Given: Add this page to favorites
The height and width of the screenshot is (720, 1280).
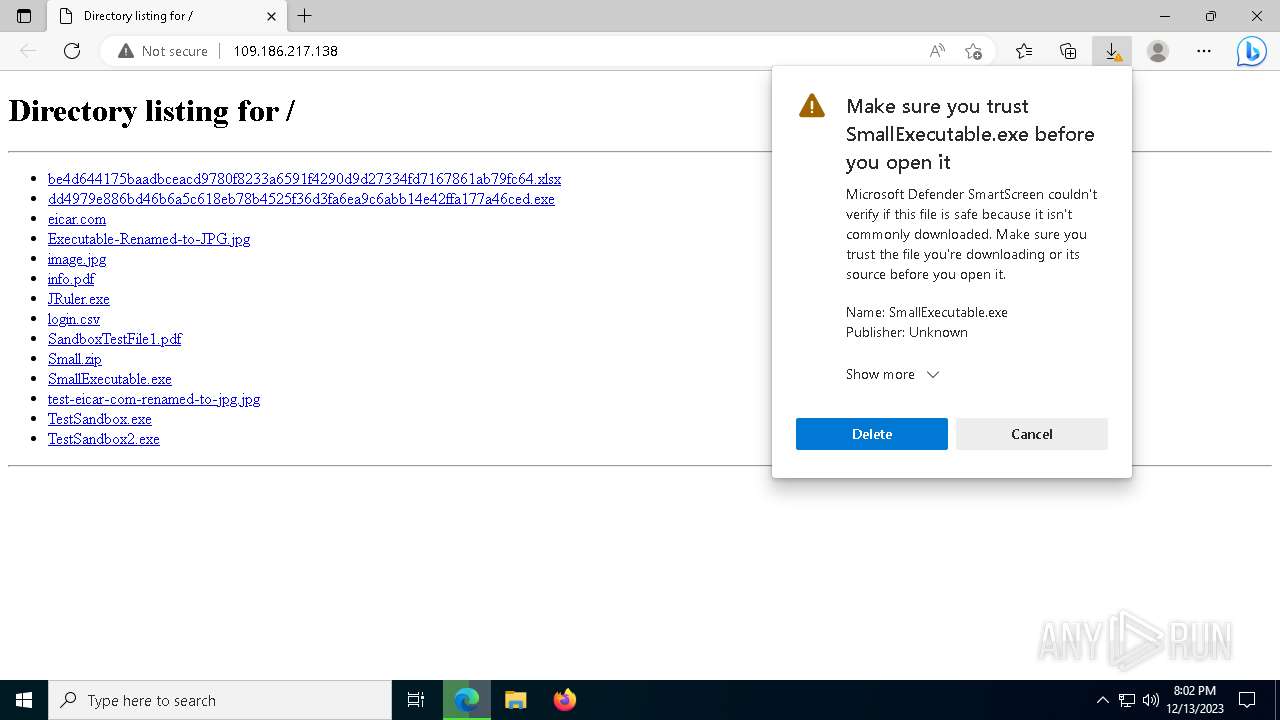Looking at the screenshot, I should (x=973, y=51).
